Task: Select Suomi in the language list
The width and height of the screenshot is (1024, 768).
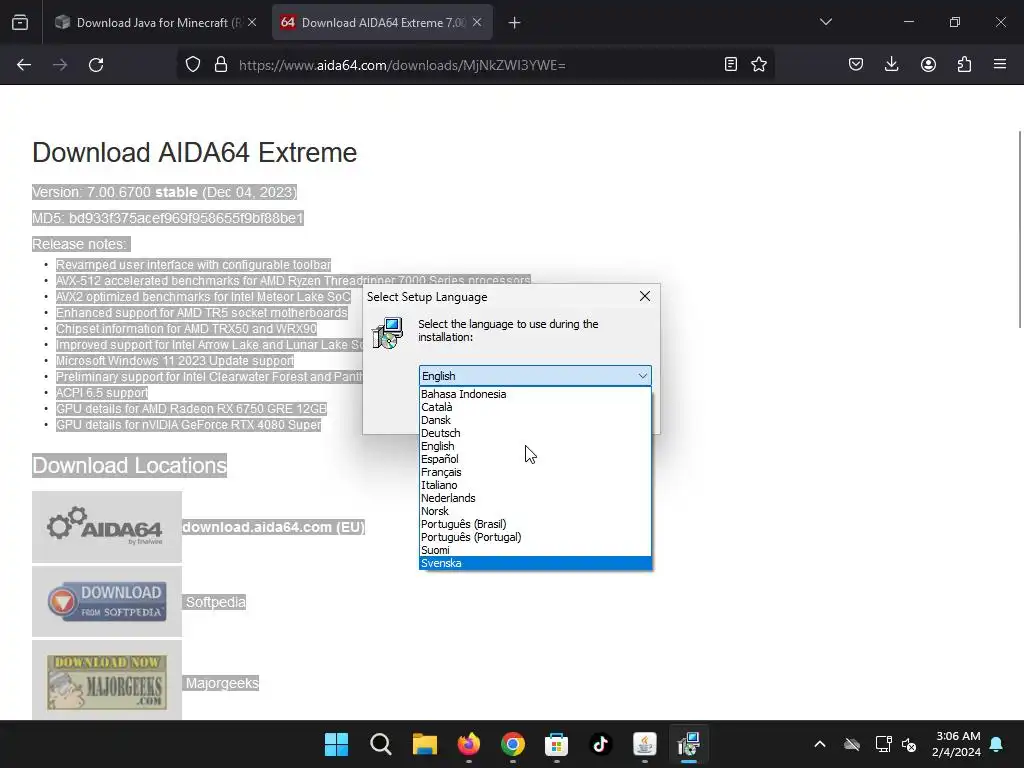Action: point(536,551)
